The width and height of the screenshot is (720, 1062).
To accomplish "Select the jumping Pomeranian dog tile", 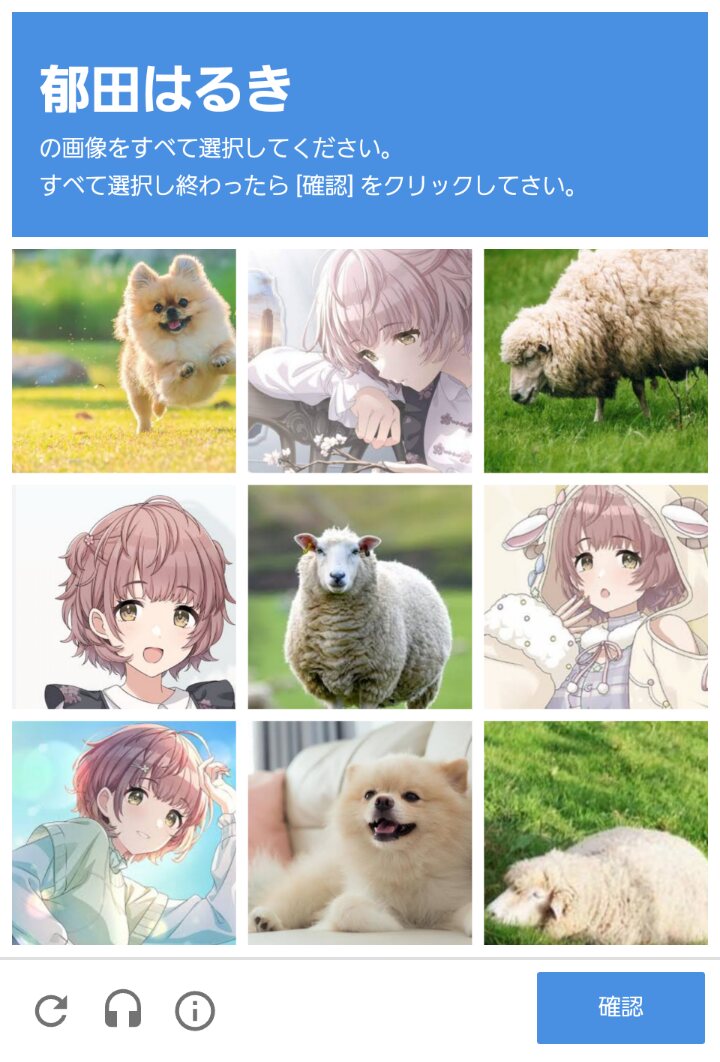I will (124, 360).
